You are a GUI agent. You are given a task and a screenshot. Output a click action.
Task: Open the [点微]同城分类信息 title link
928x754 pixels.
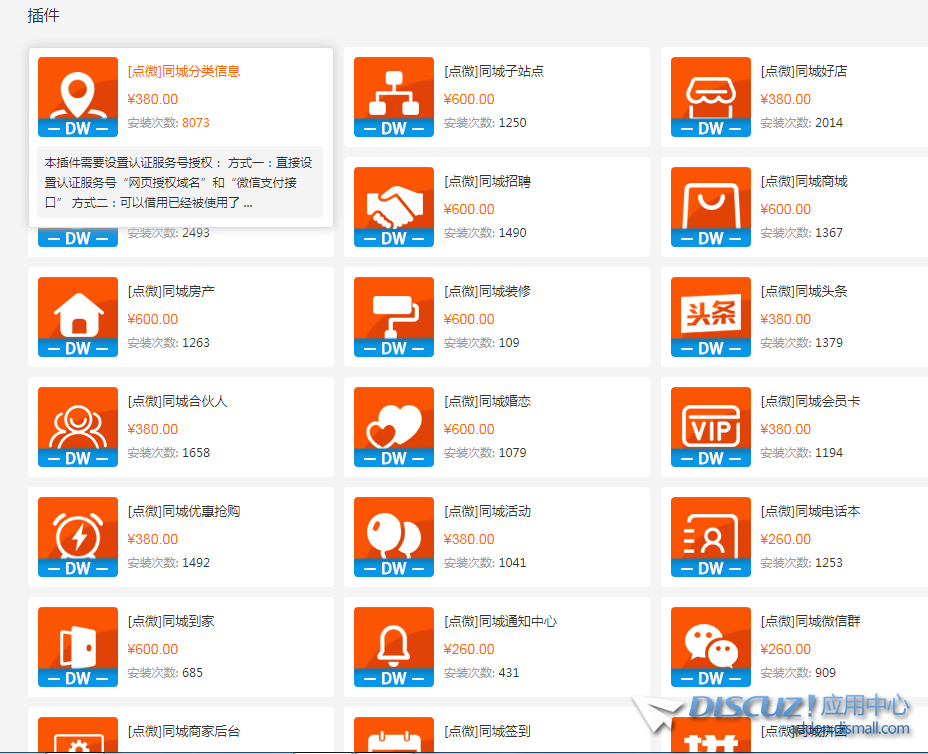pos(184,71)
